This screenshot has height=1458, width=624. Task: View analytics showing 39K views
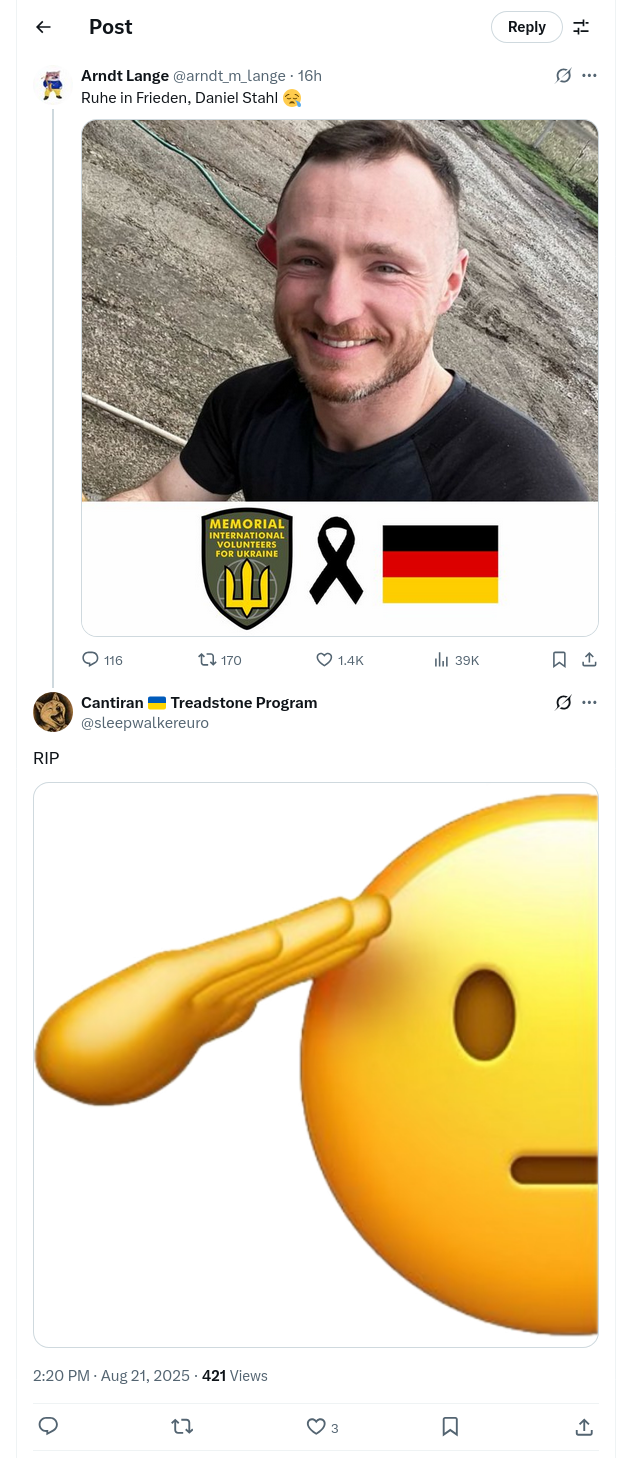pyautogui.click(x=457, y=660)
